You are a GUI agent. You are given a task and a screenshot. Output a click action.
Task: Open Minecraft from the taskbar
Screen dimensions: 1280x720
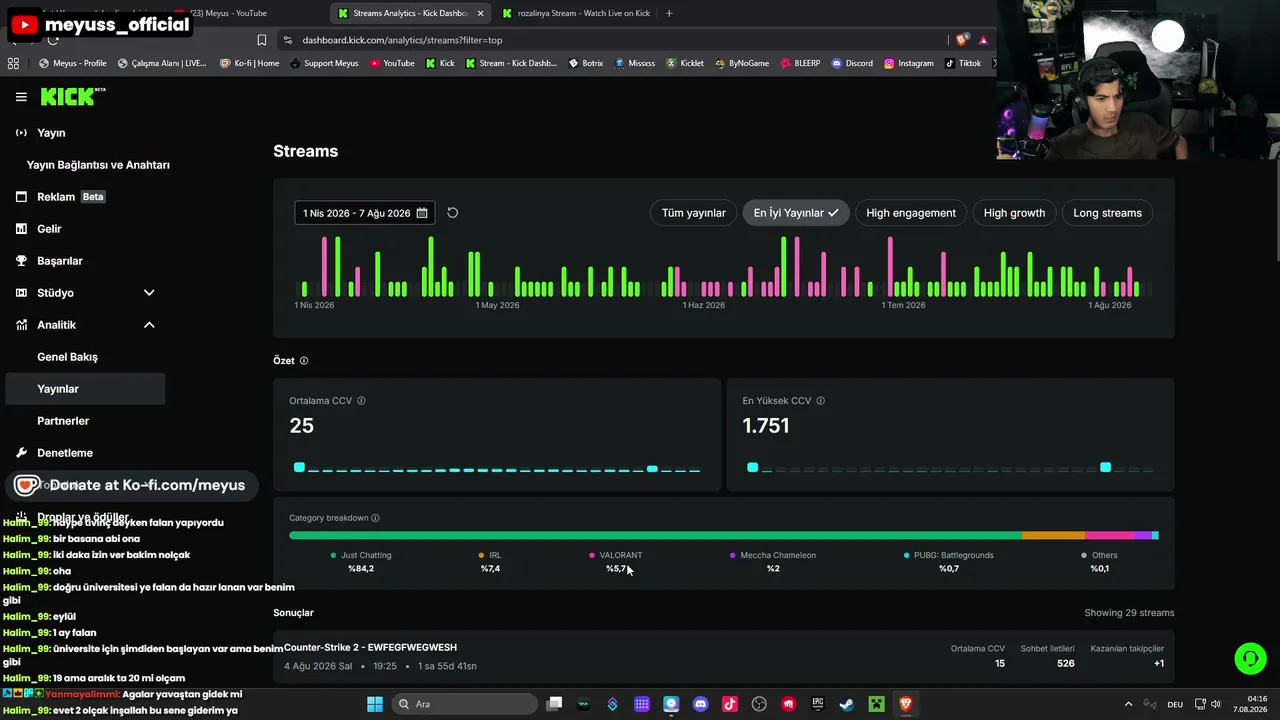(x=877, y=704)
